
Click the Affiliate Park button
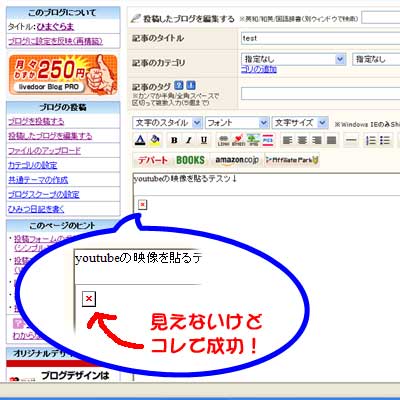pyautogui.click(x=292, y=160)
